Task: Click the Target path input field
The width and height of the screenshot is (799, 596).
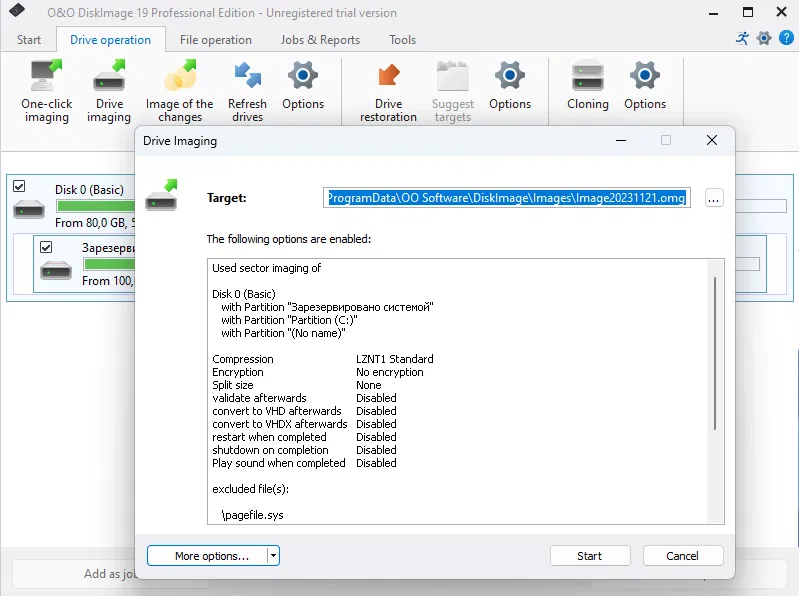Action: coord(507,198)
